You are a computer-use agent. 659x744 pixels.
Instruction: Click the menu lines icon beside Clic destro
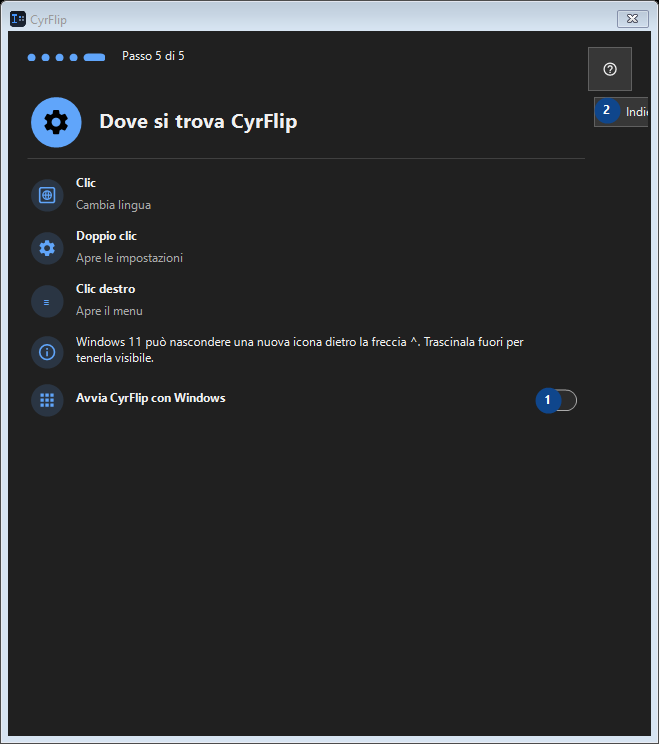tap(47, 302)
